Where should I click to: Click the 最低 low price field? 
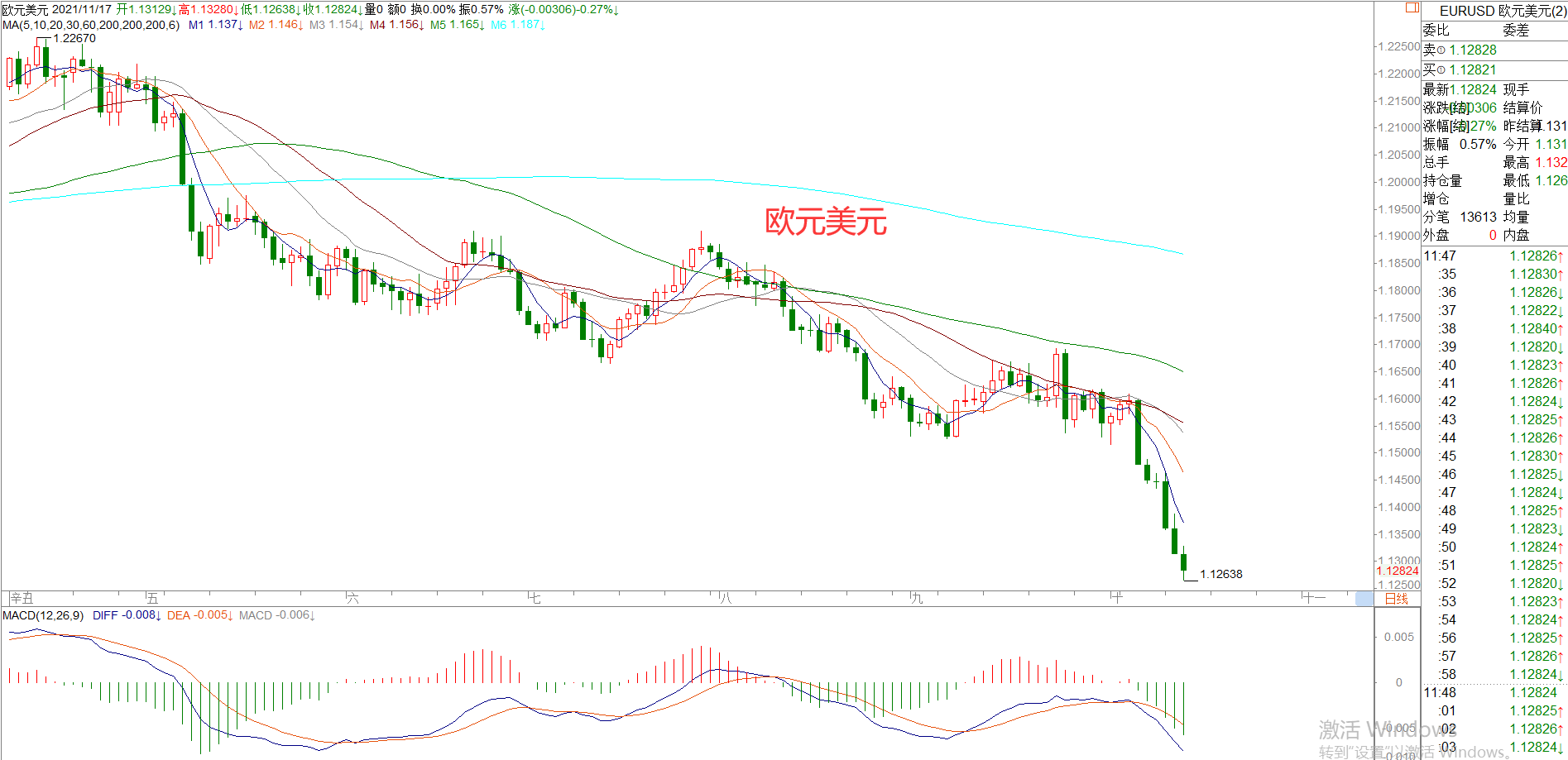(1535, 180)
